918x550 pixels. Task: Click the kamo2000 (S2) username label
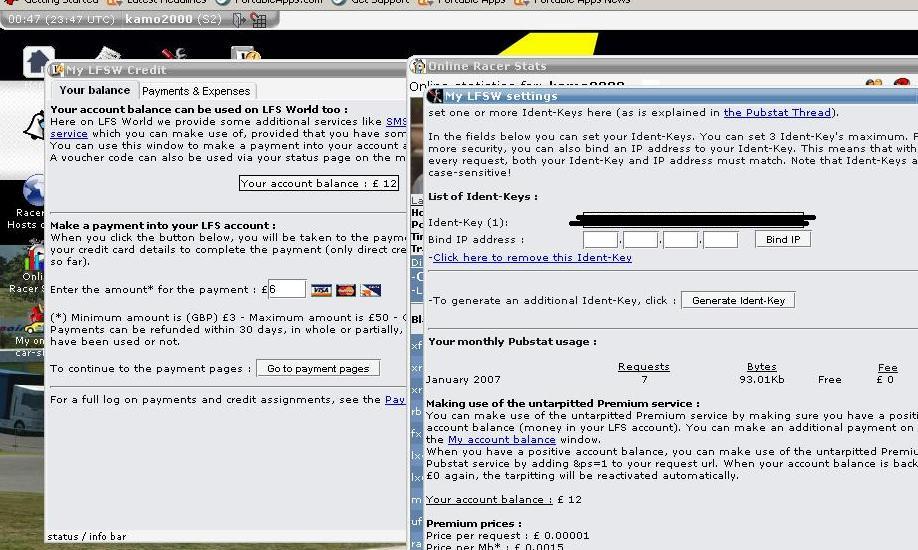click(173, 19)
